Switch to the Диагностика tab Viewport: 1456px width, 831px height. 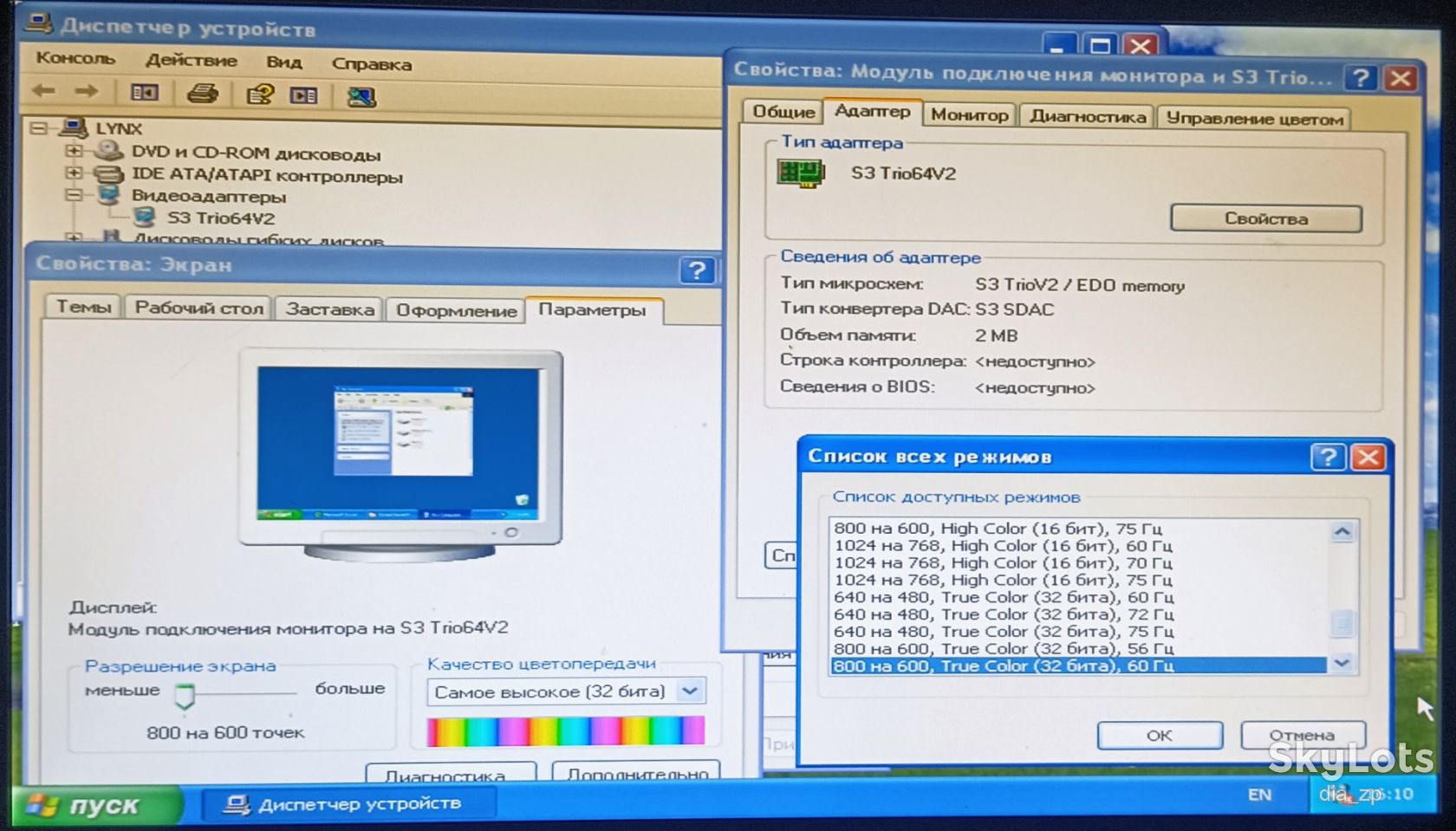point(1087,116)
